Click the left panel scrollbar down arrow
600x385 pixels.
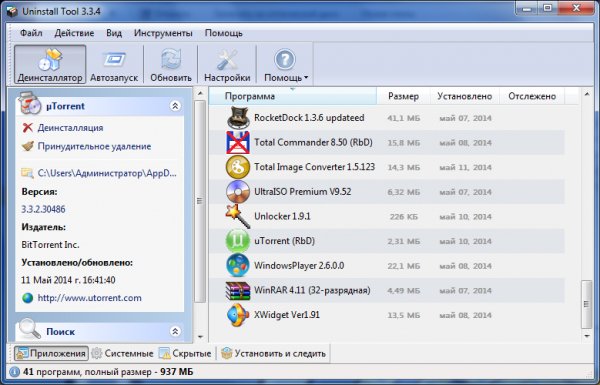point(200,337)
